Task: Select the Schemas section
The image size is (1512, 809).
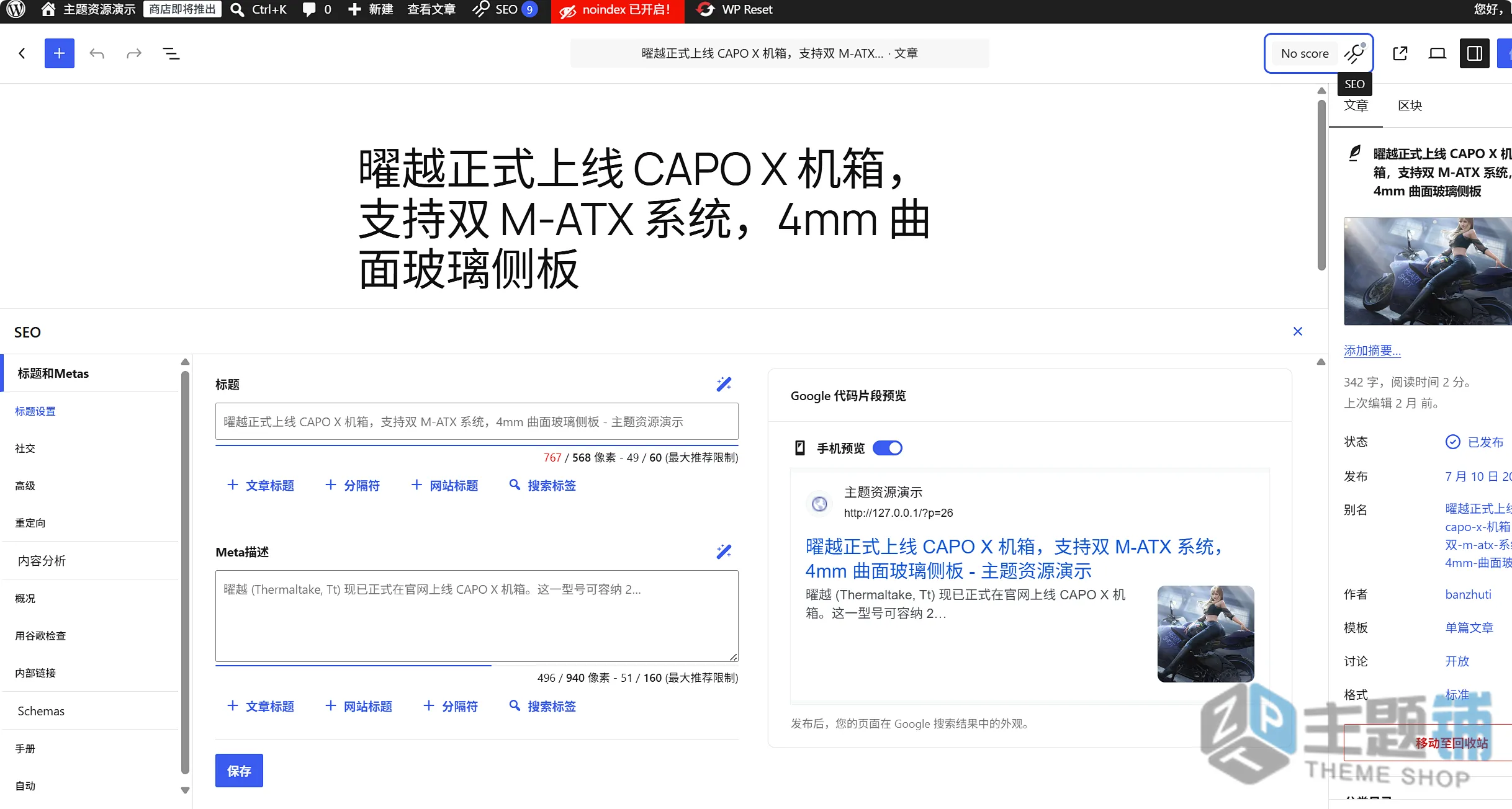Action: 91,711
